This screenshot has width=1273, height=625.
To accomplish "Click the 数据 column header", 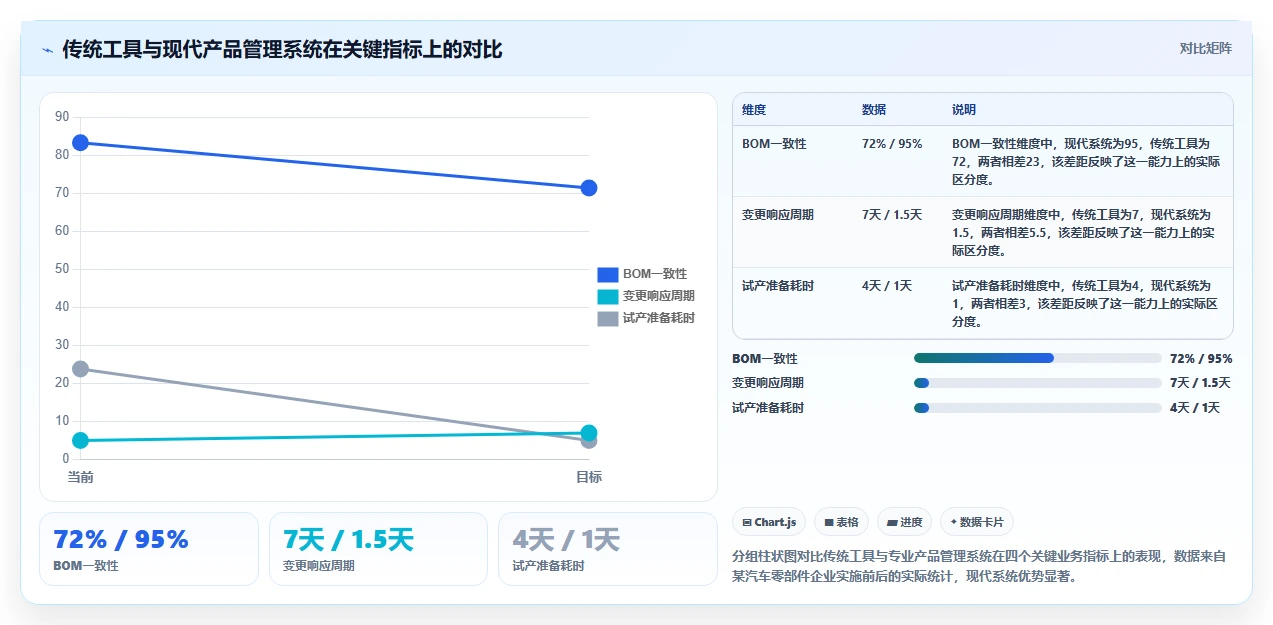I will coord(874,110).
